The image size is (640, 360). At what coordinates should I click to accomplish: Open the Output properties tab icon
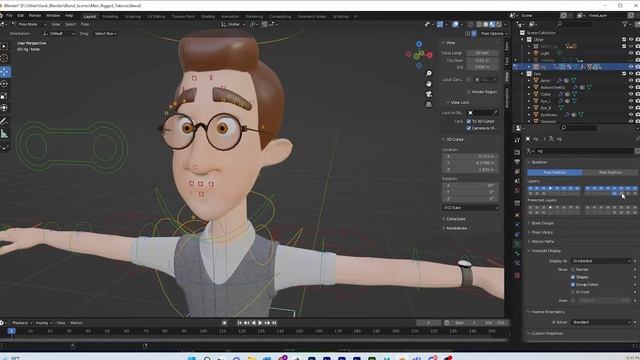coord(517,162)
